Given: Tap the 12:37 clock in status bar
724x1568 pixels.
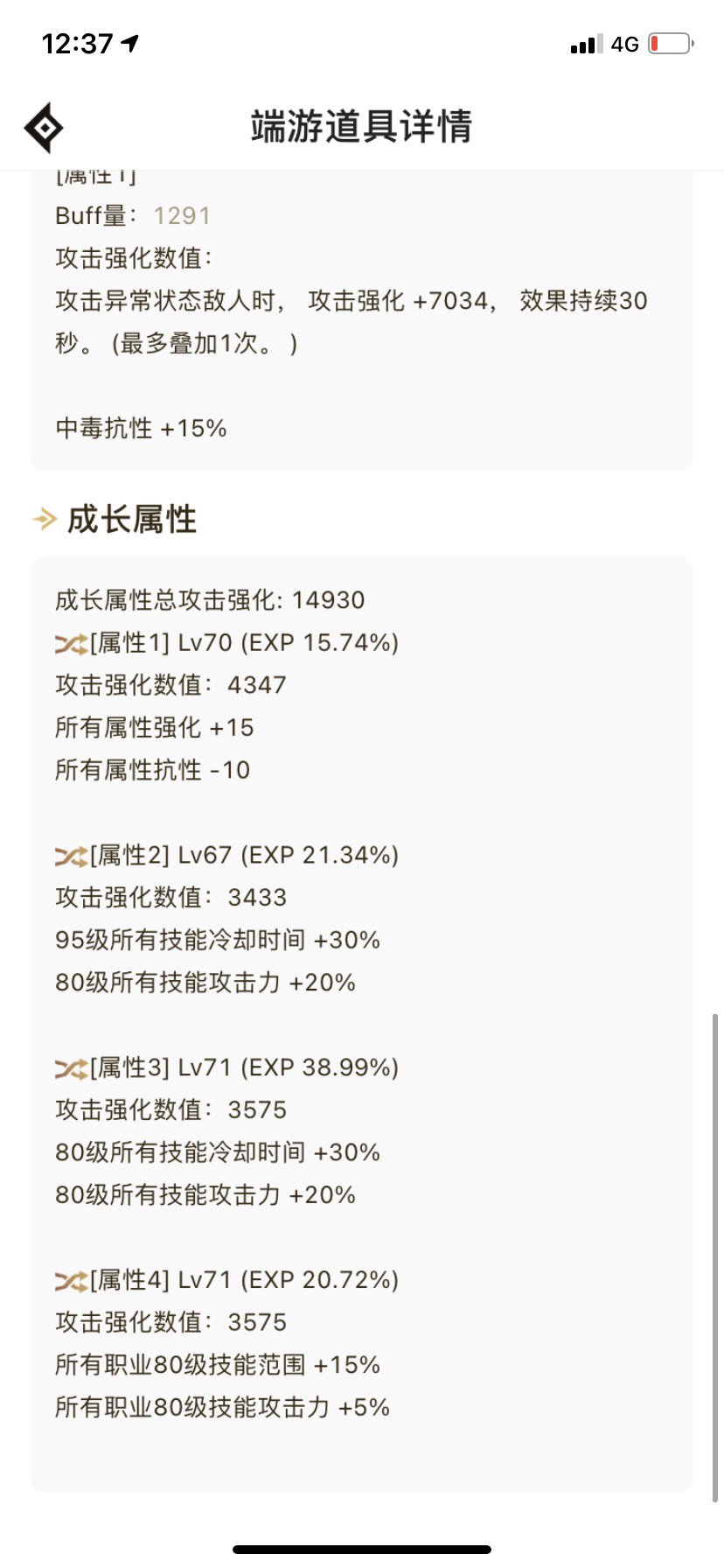Looking at the screenshot, I should coord(77,44).
